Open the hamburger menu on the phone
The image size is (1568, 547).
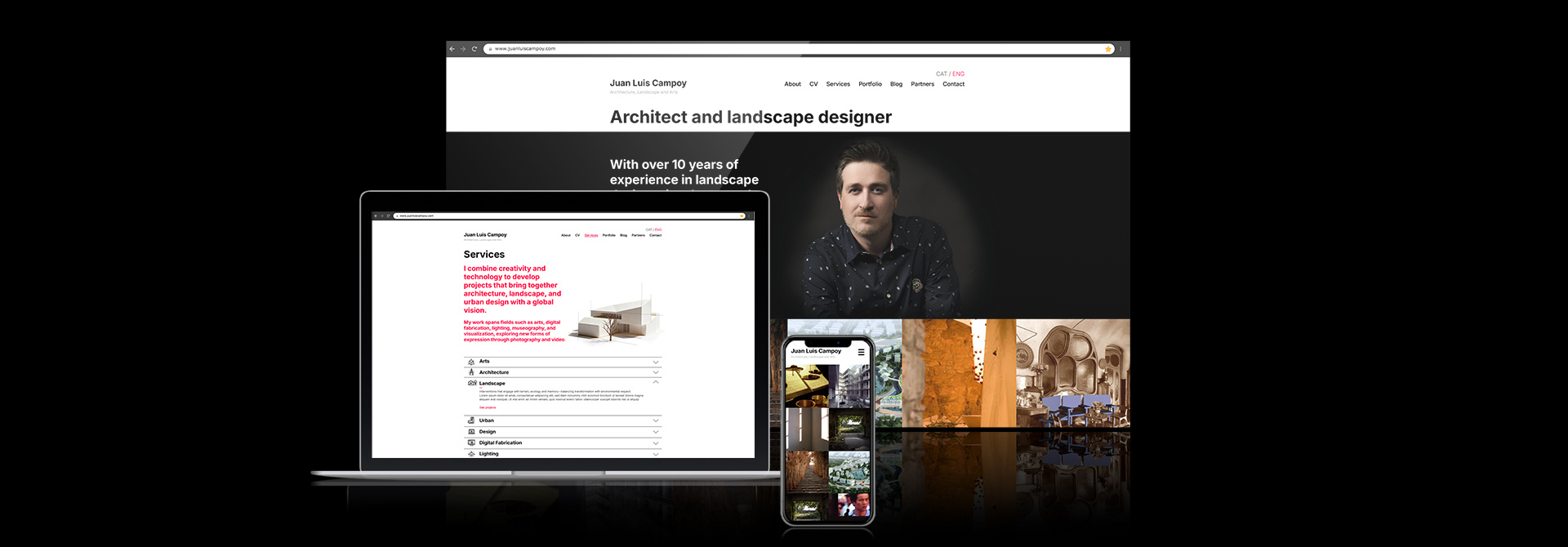click(x=861, y=353)
